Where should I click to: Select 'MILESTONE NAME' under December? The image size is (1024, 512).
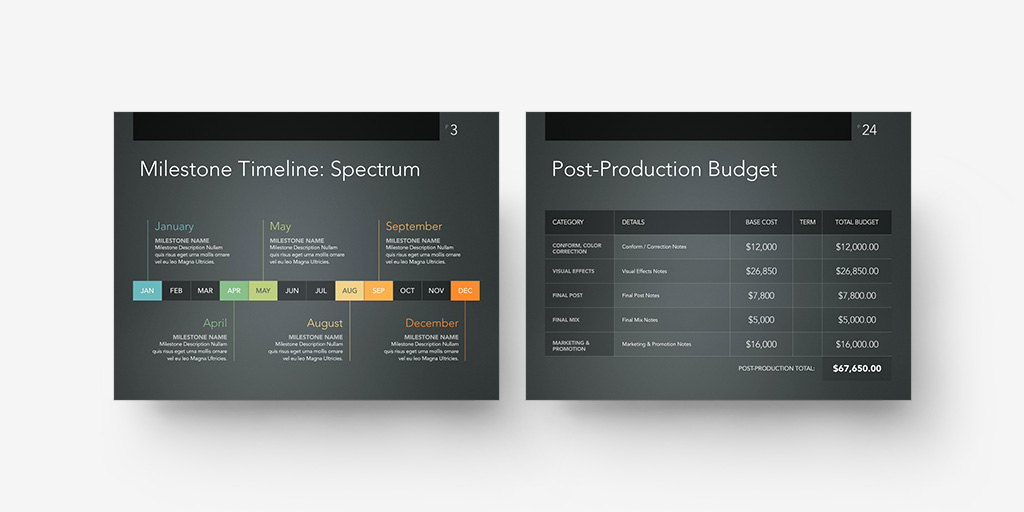pos(431,337)
